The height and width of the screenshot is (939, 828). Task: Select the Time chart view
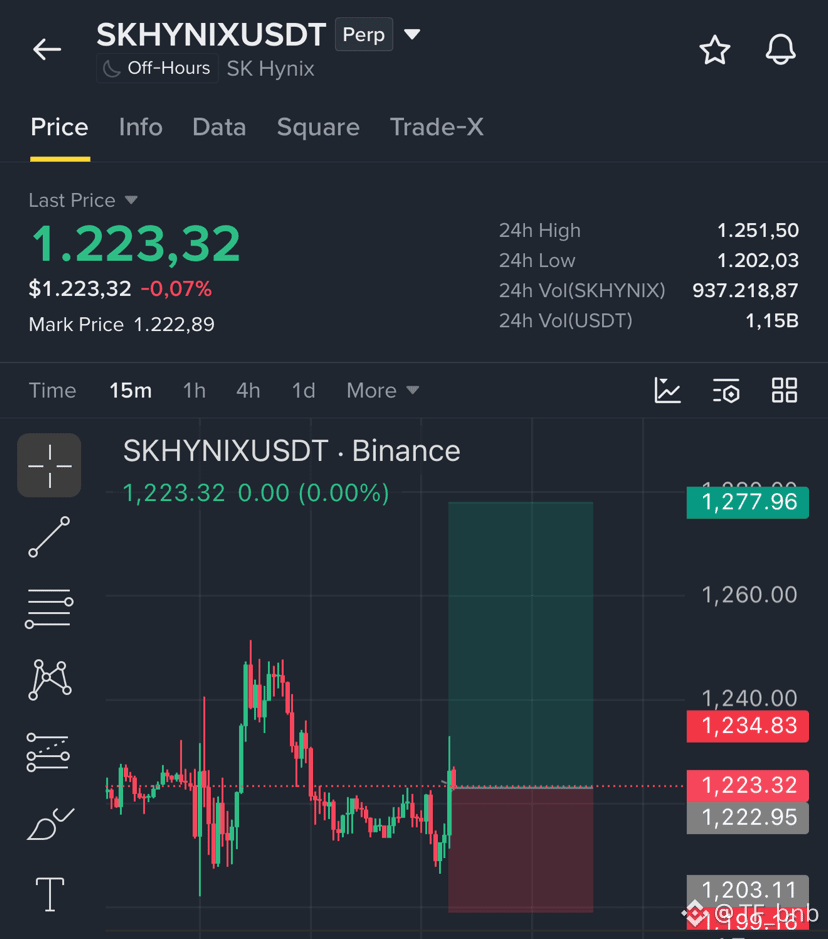(x=53, y=390)
